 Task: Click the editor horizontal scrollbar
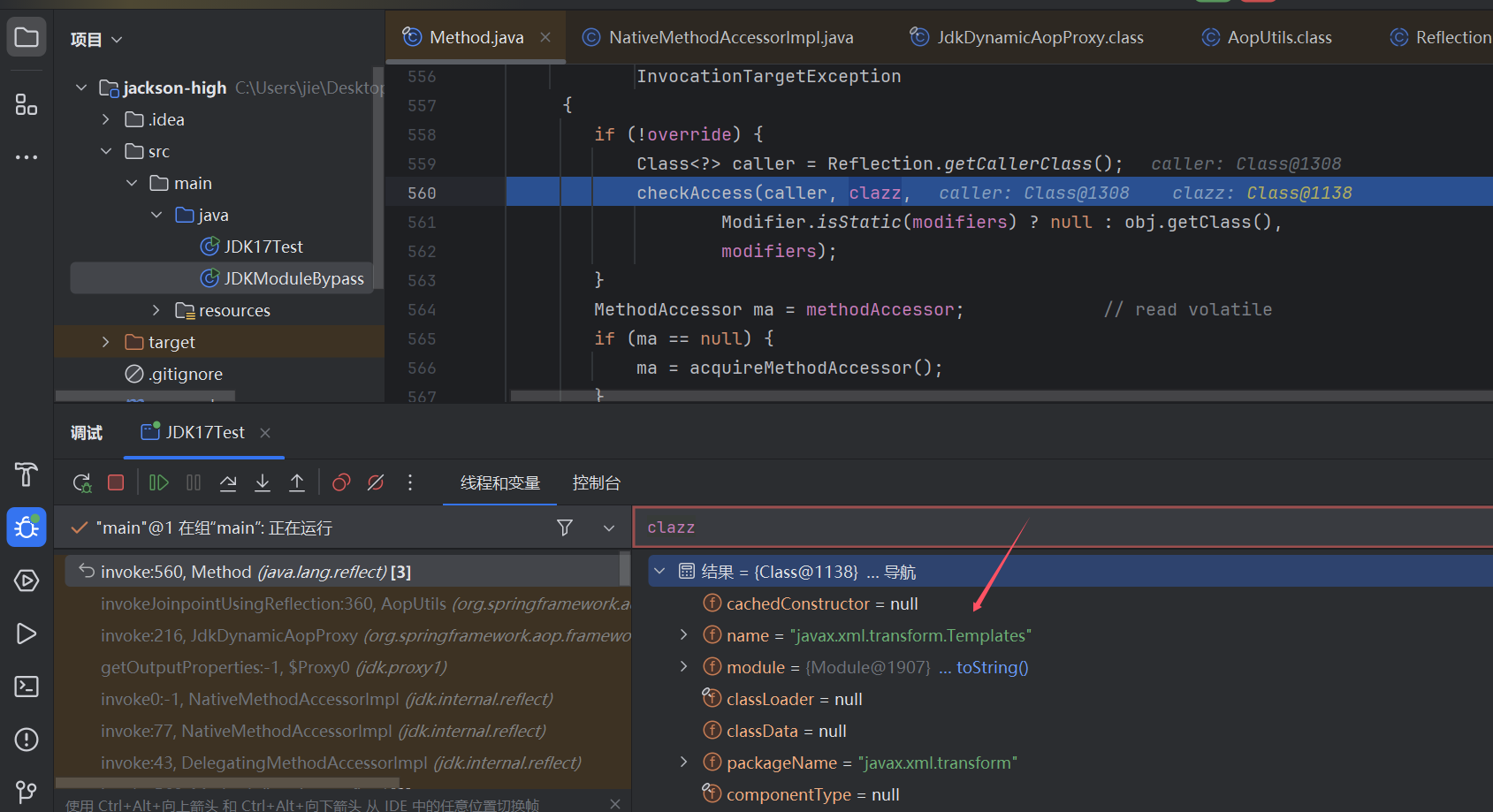(1002, 396)
